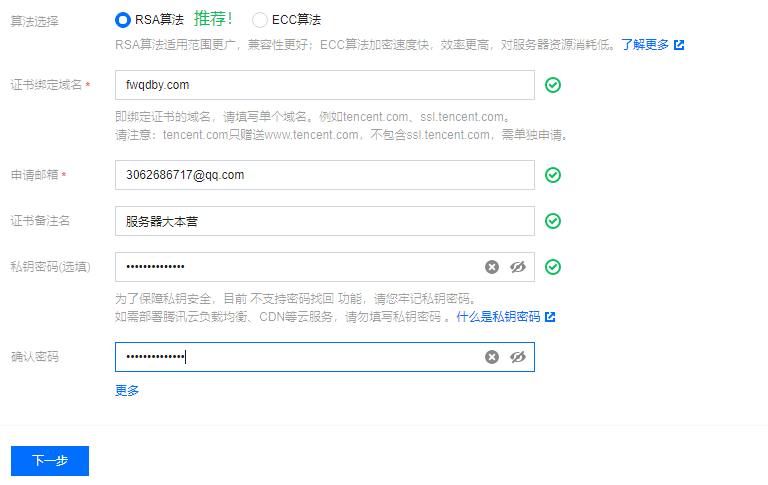Click the 证书备注名 label
The image size is (768, 485).
pos(41,221)
